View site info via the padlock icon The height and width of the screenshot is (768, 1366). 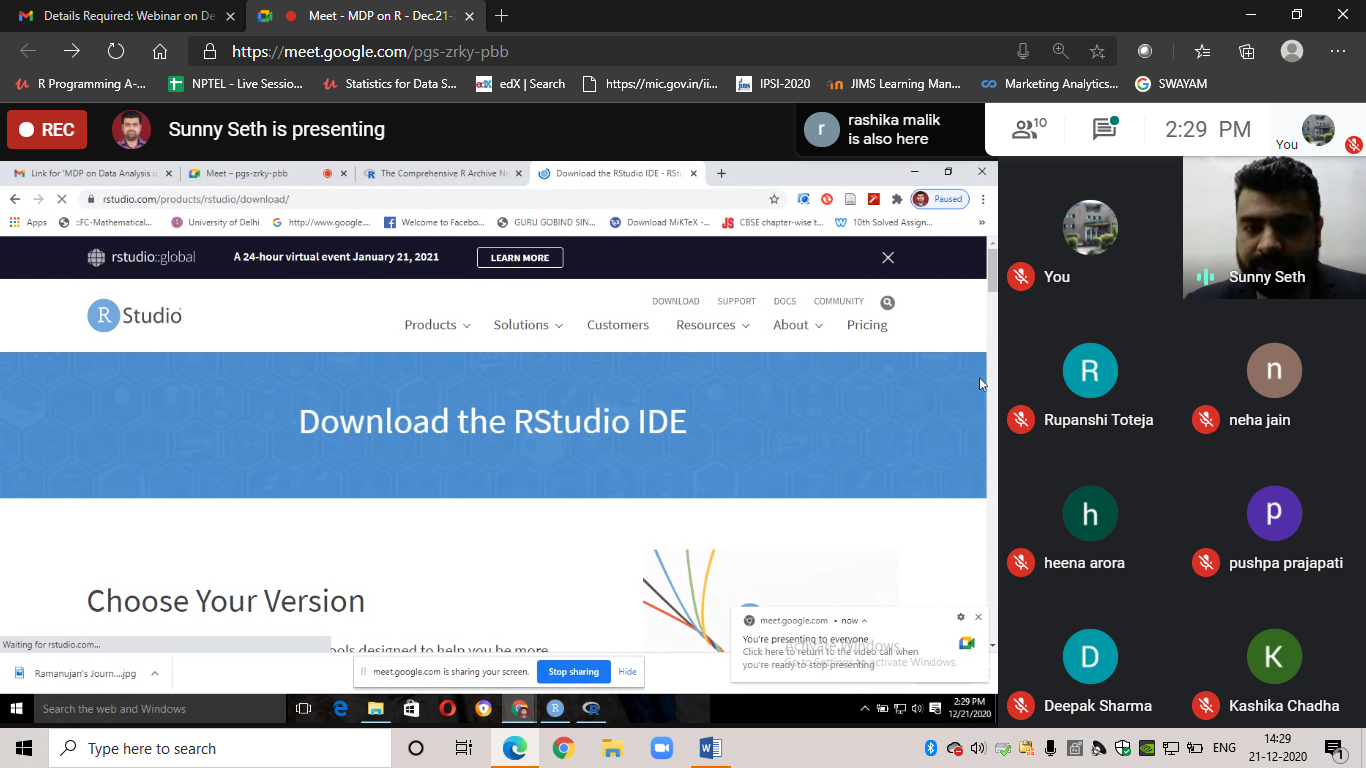tap(209, 51)
